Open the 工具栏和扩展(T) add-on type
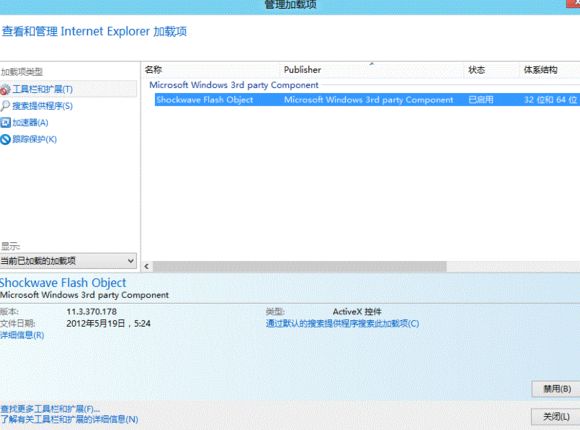This screenshot has height=430, width=580. (x=43, y=89)
